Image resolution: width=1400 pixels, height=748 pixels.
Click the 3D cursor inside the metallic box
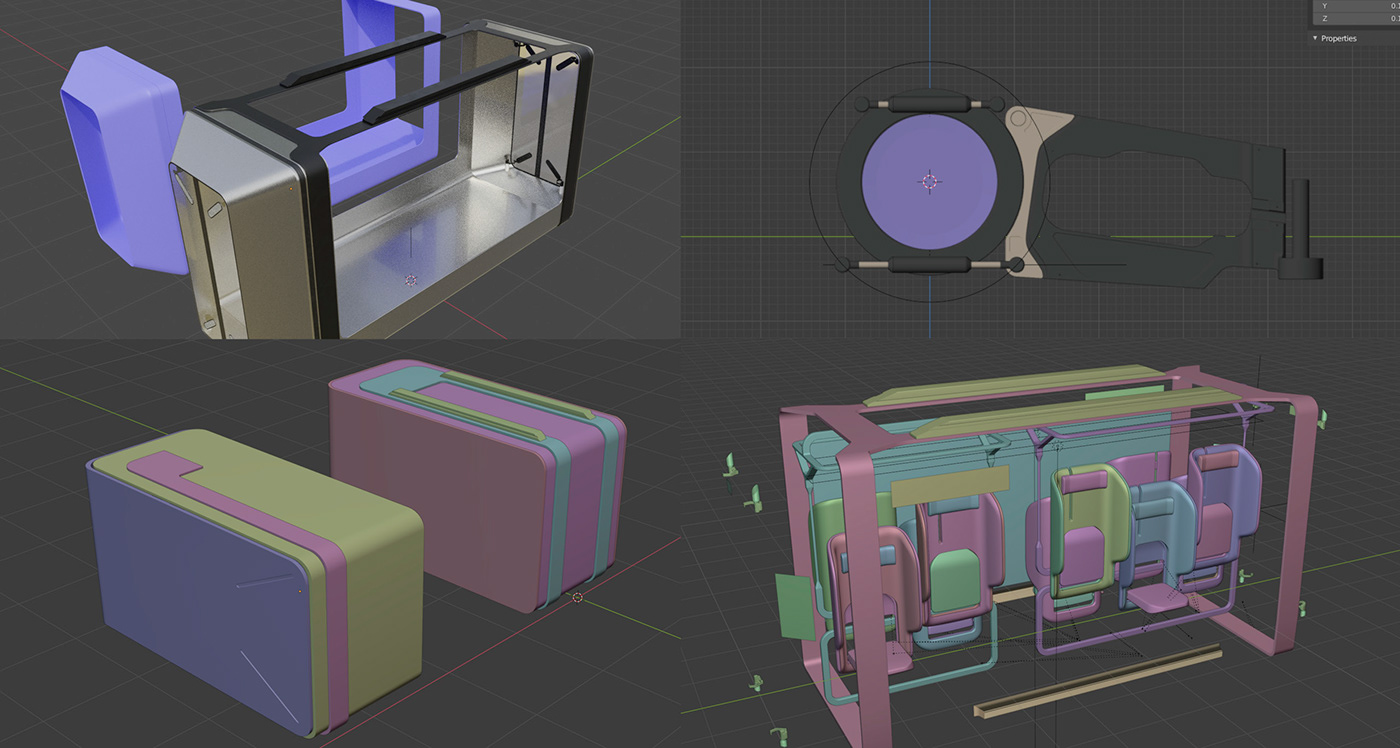[x=409, y=280]
